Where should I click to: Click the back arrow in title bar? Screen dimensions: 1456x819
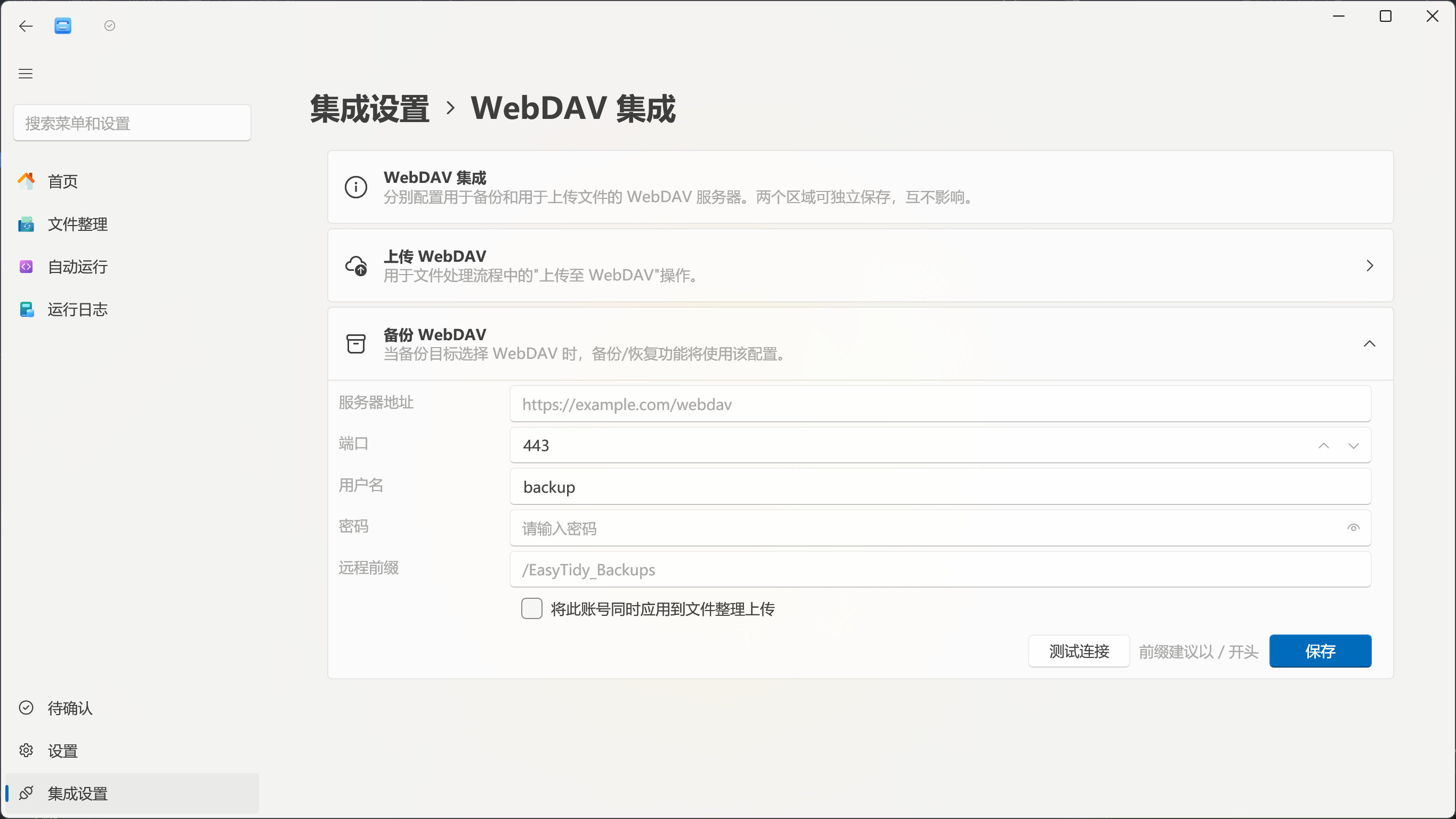tap(26, 26)
